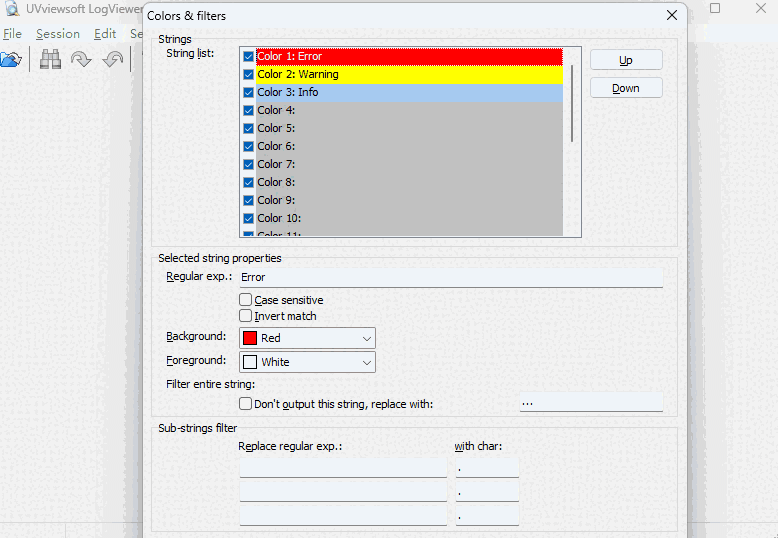
Task: Uncheck the Color 1: Error checkbox
Action: tap(249, 57)
